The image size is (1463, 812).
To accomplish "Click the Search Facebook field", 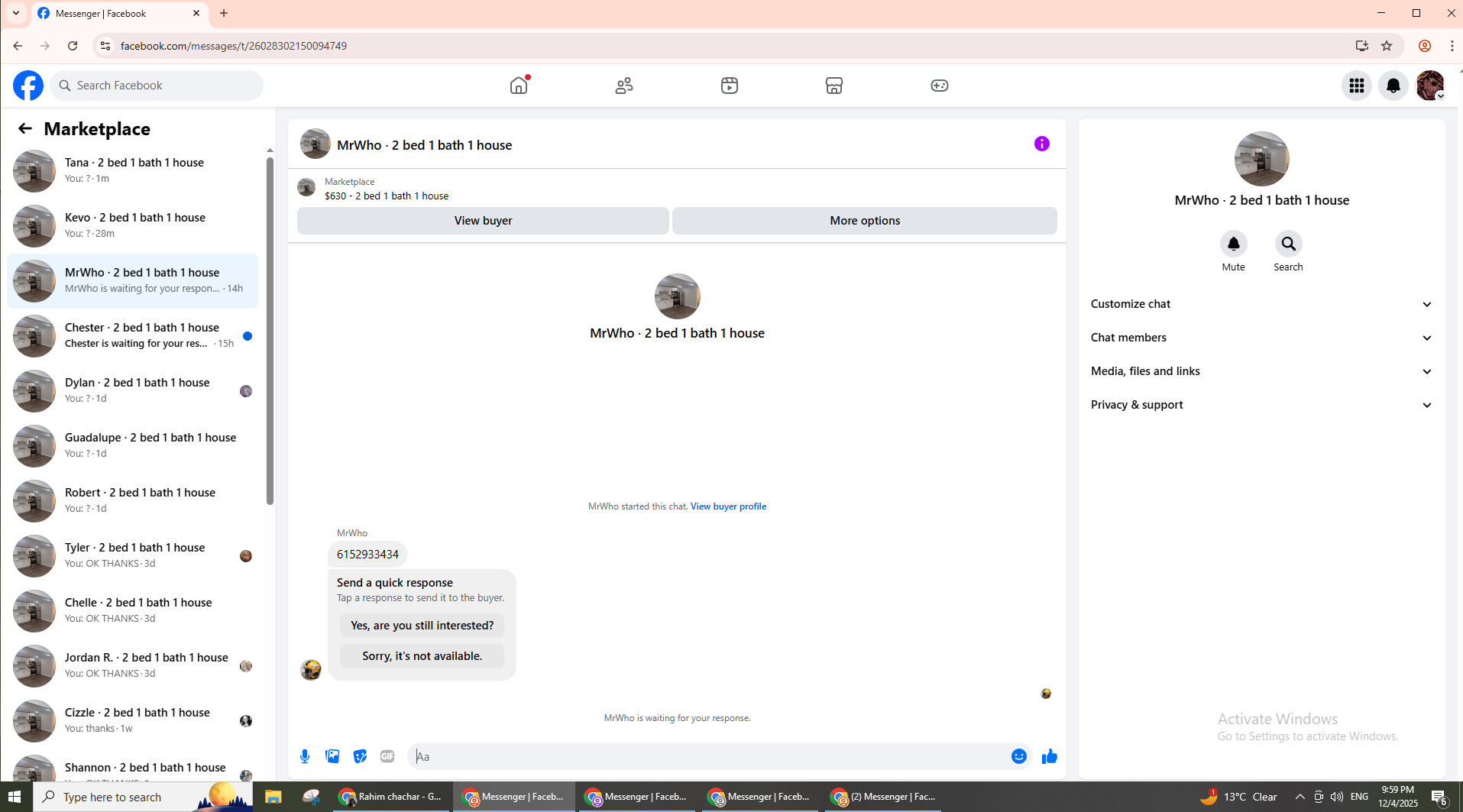I will (157, 86).
